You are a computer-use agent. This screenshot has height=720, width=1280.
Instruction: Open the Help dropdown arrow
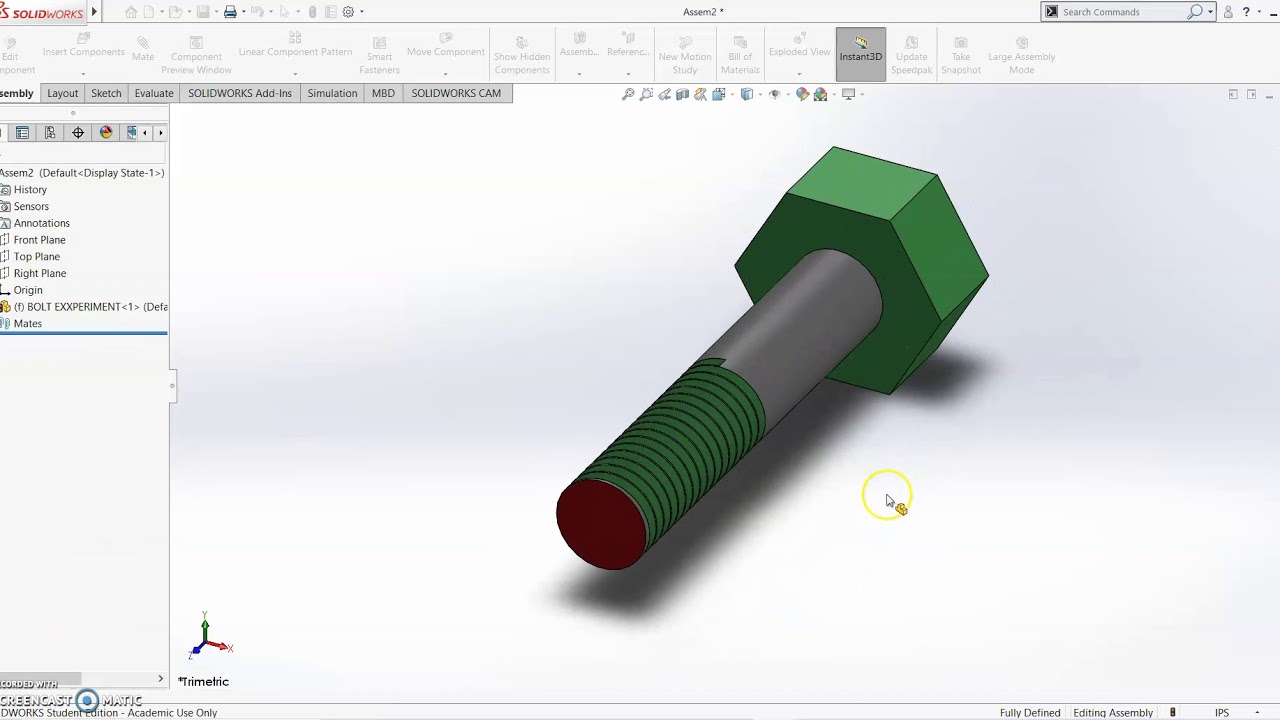tap(1258, 12)
